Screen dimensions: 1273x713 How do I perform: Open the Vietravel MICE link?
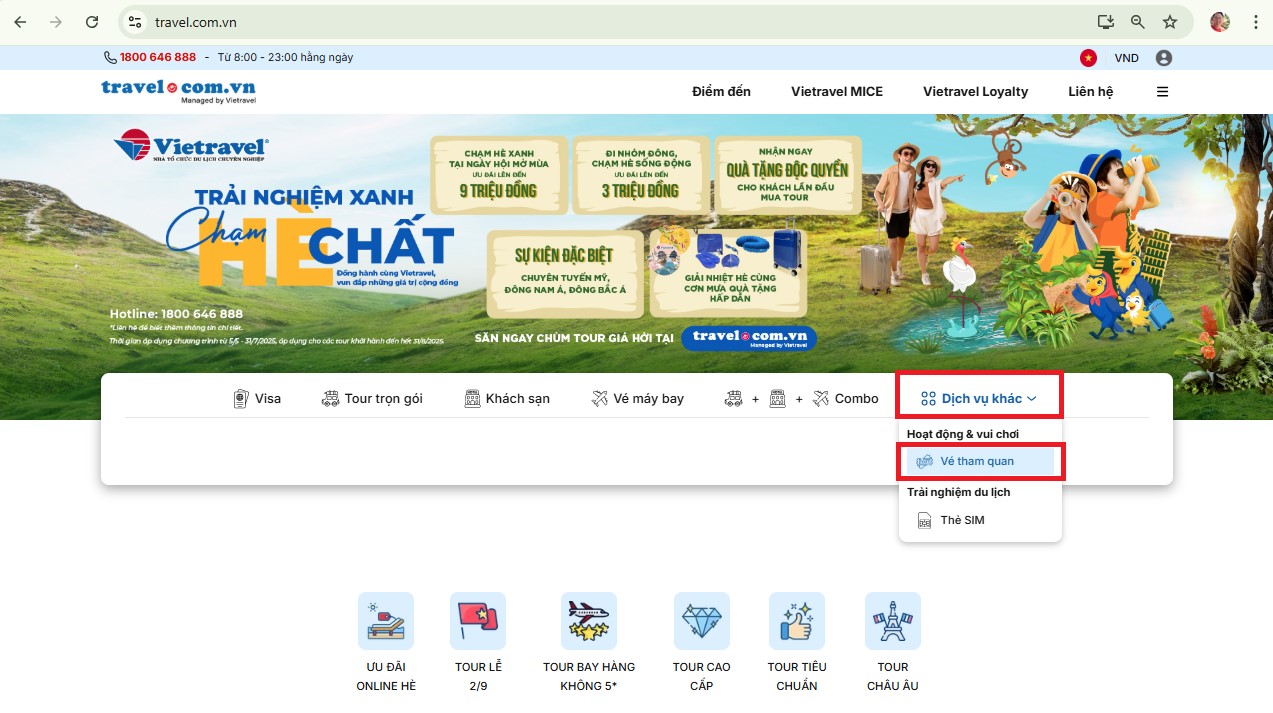tap(837, 91)
